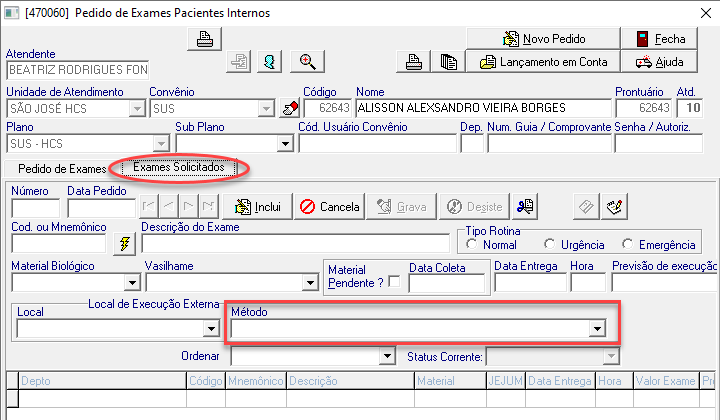The height and width of the screenshot is (420, 720).
Task: Click the Previsão de execução field
Action: 664,282
